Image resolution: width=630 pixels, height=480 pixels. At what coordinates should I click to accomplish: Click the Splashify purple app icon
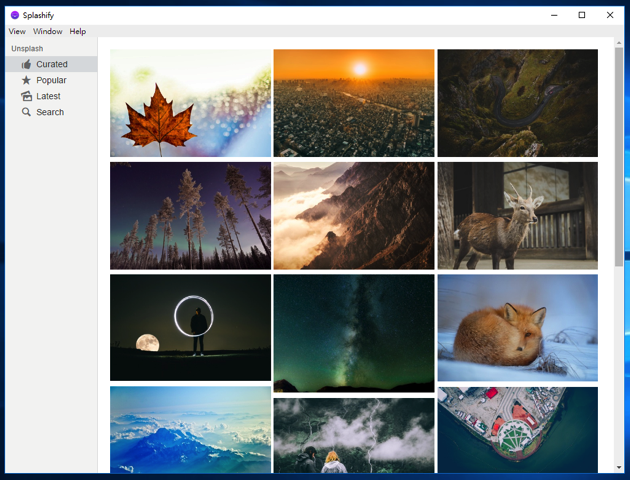click(x=15, y=15)
